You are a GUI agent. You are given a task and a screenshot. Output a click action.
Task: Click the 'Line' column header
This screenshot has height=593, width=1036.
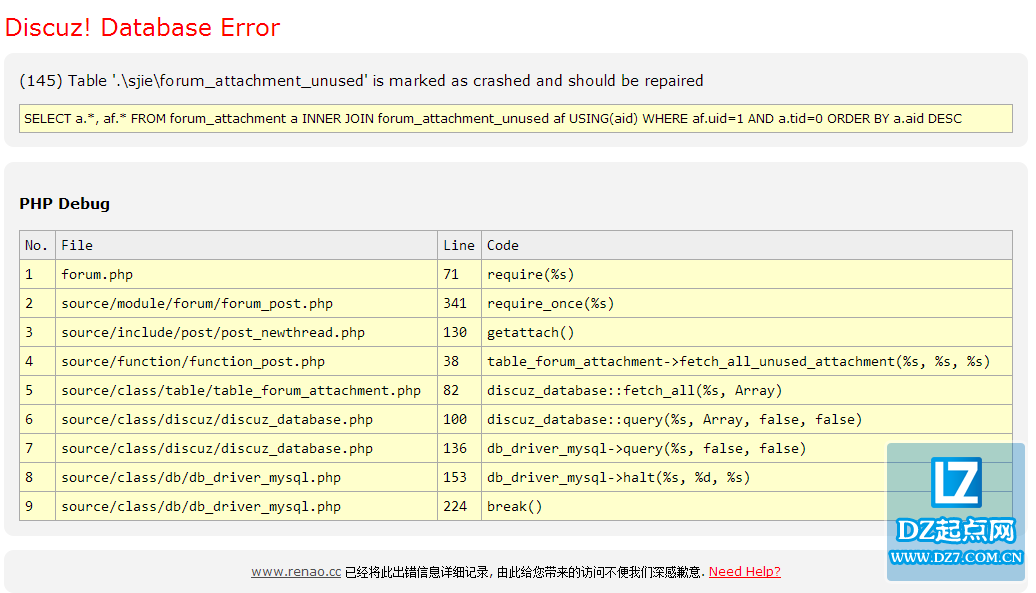tap(459, 245)
